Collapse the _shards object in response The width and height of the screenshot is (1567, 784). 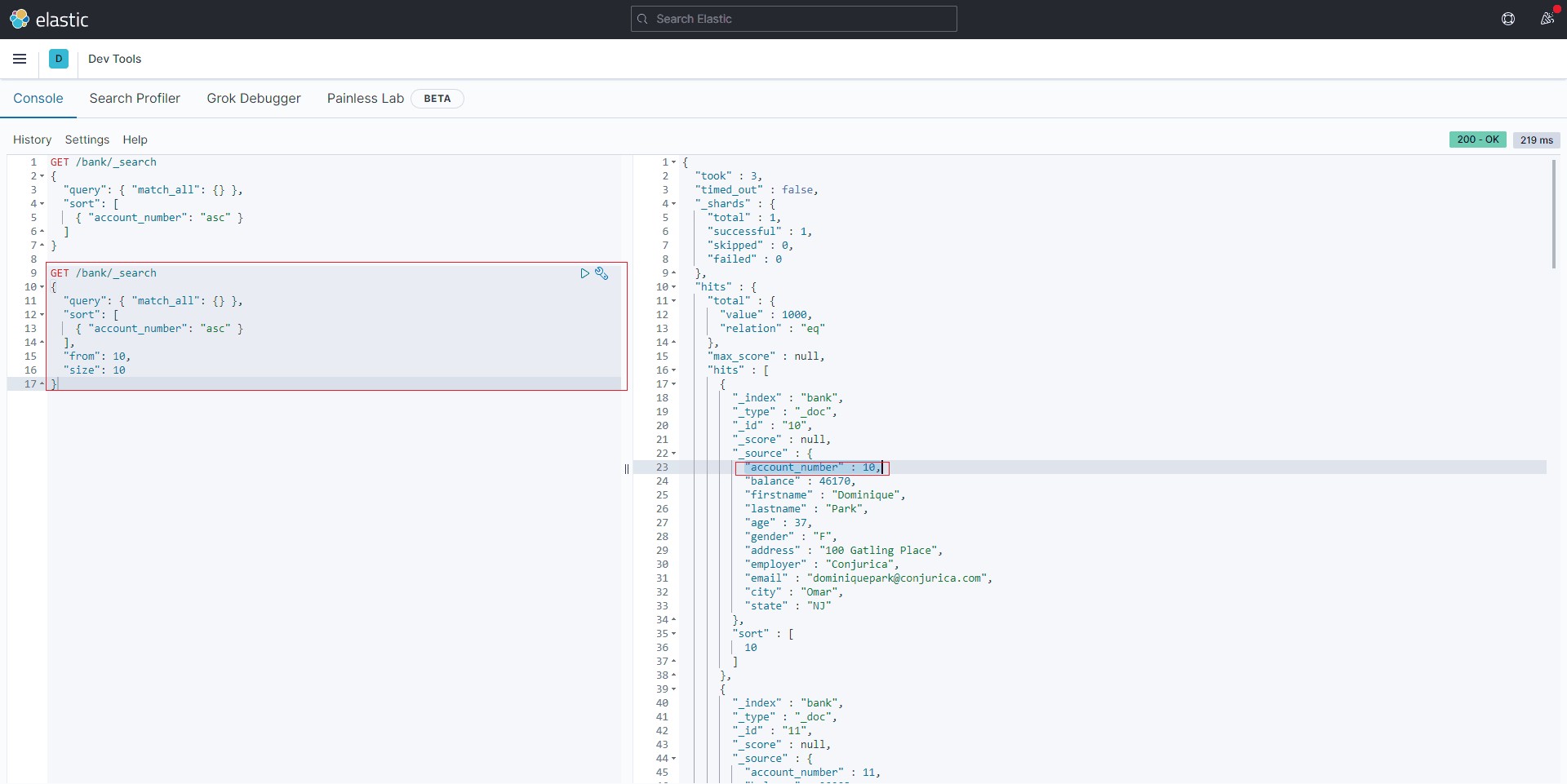point(674,204)
